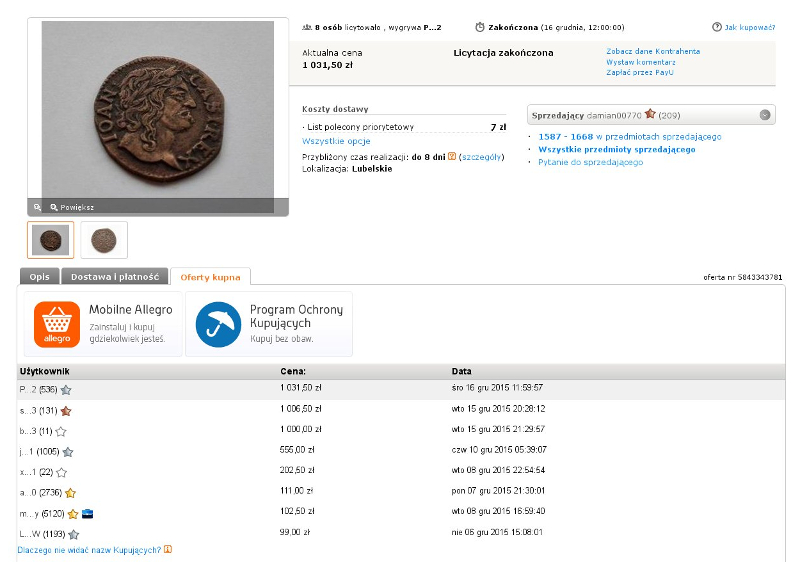Click the orange info icon next to do 8 dni
The height and width of the screenshot is (562, 800).
(x=452, y=156)
